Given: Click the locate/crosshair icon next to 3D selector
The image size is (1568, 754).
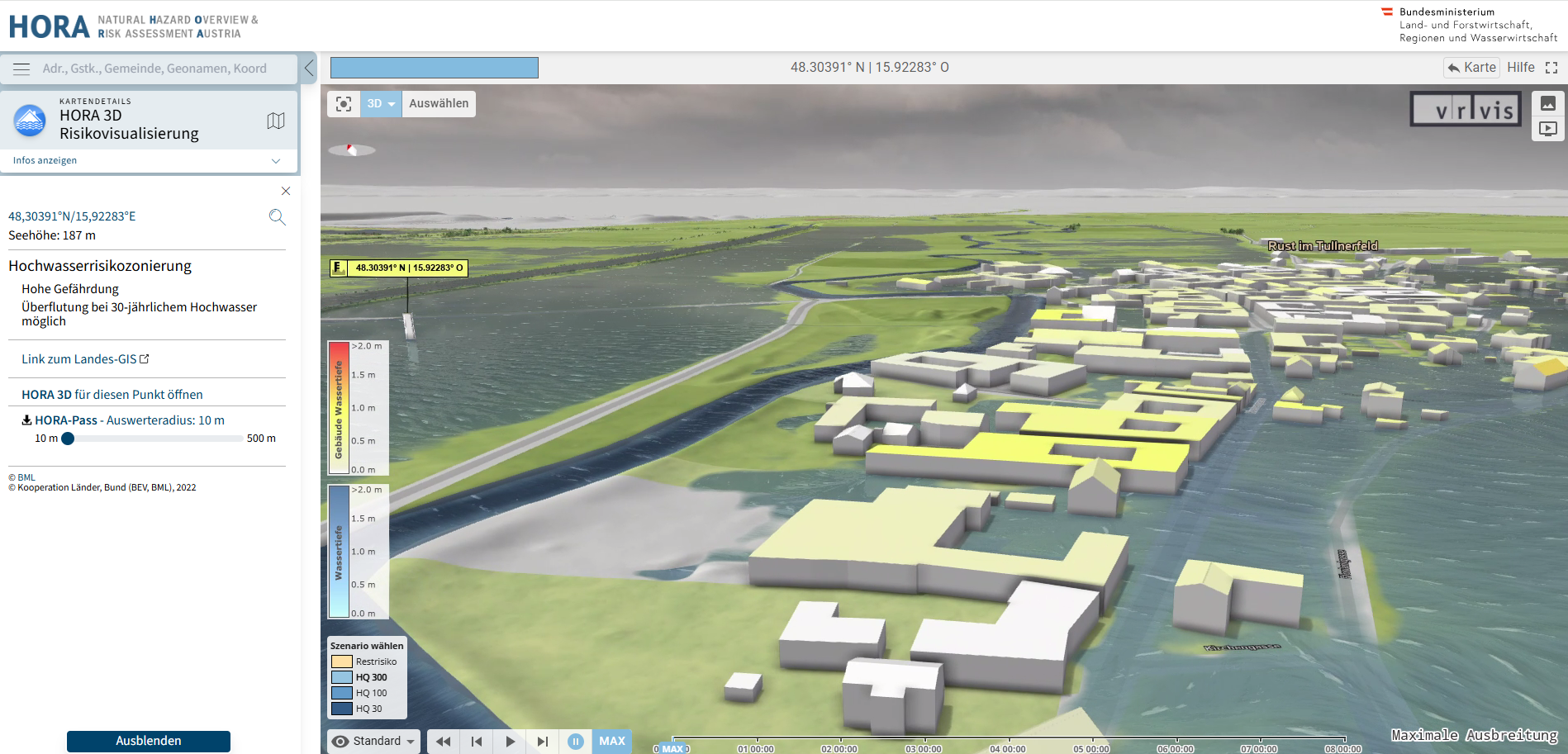Looking at the screenshot, I should pyautogui.click(x=344, y=103).
